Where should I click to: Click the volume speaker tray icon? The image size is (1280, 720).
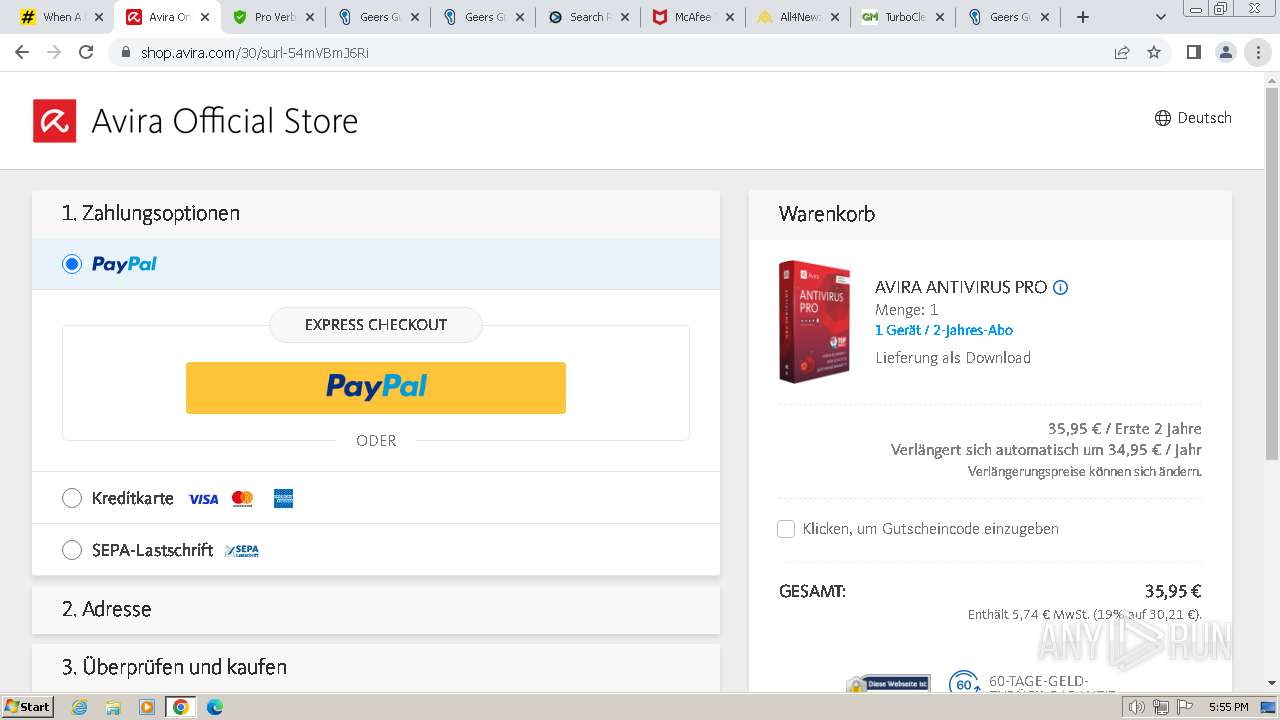pyautogui.click(x=1137, y=707)
